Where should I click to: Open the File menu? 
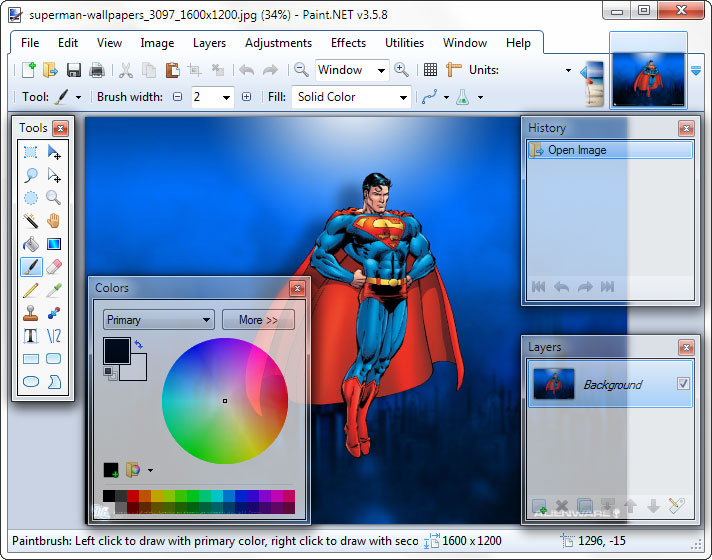pos(30,43)
